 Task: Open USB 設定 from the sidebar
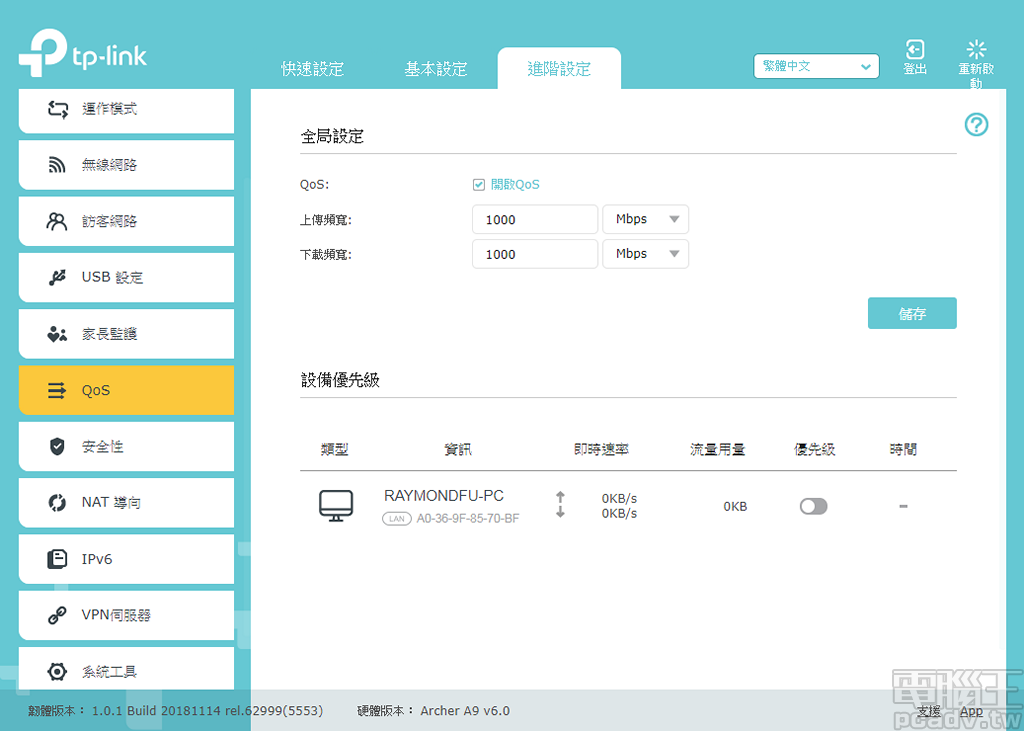57,277
